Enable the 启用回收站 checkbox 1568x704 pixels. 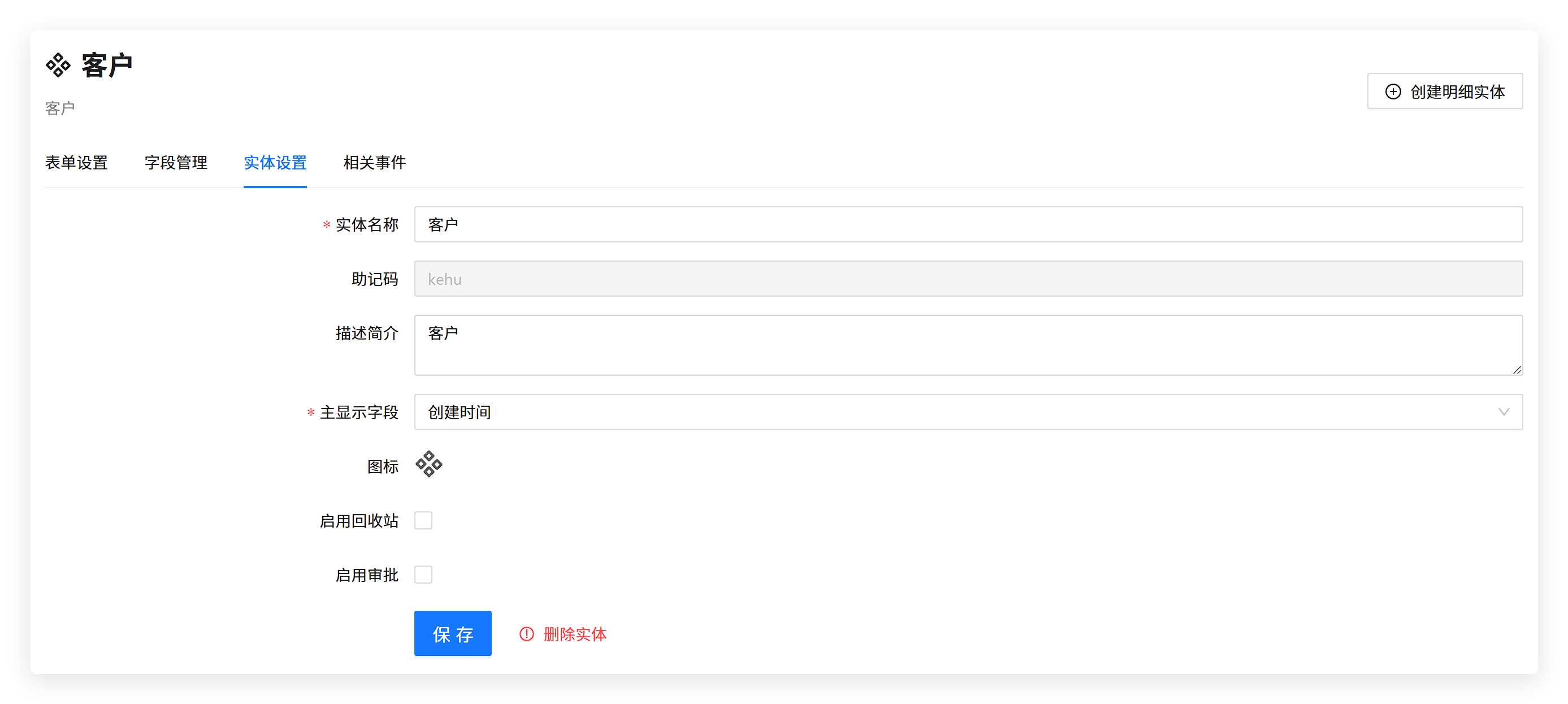(x=423, y=520)
